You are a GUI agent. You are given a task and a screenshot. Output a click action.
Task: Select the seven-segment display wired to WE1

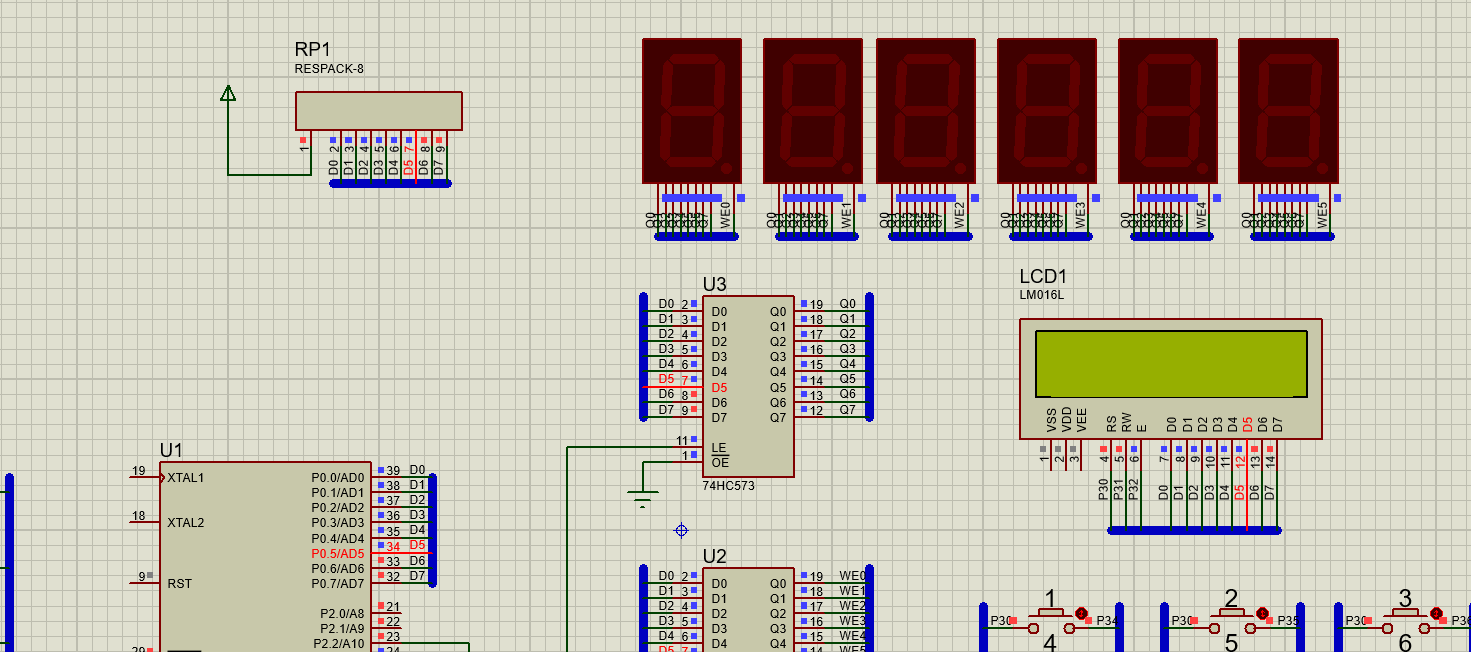[813, 111]
